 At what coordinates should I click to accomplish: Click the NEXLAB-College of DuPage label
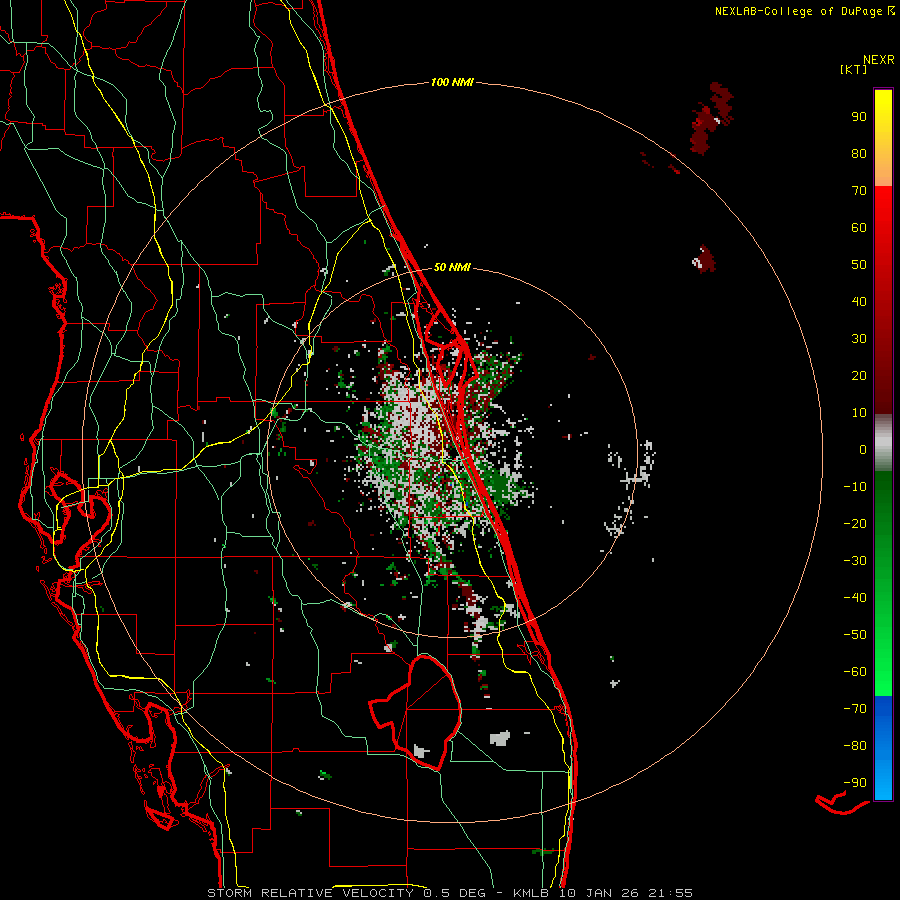tap(799, 11)
